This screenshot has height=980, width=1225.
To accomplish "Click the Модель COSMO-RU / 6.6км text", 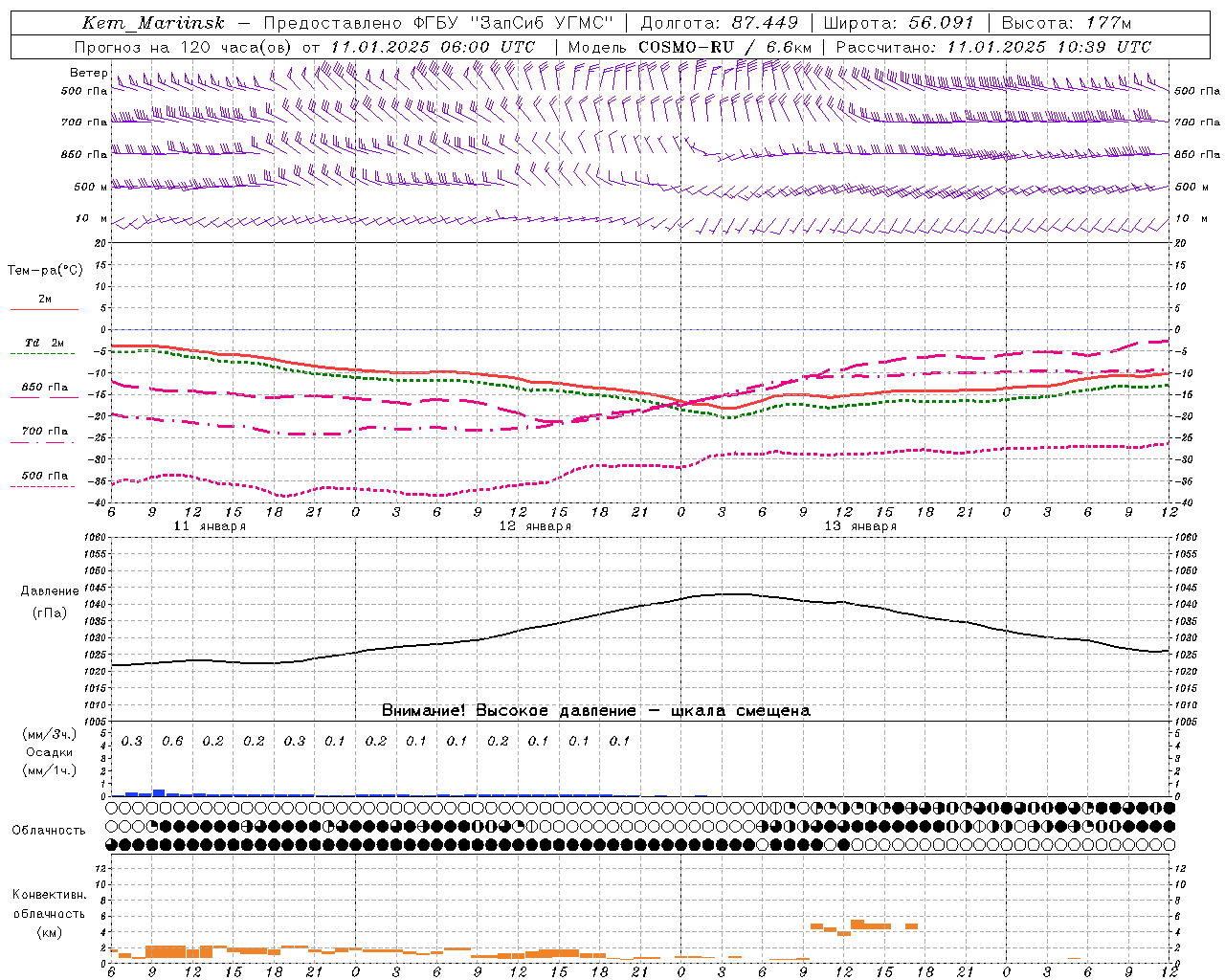I will [690, 47].
